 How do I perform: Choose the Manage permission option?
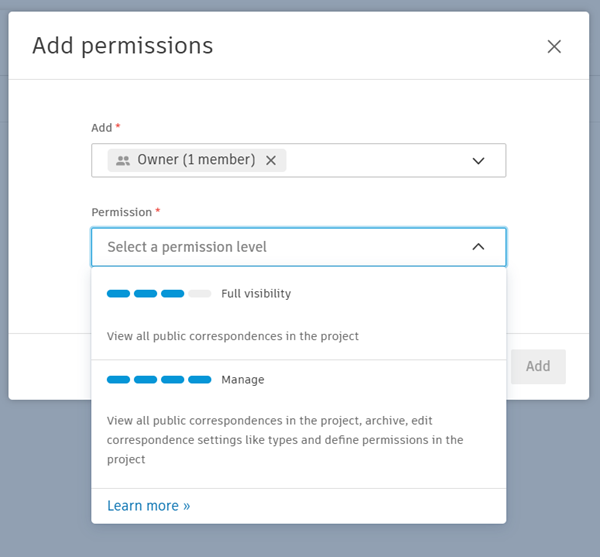243,380
